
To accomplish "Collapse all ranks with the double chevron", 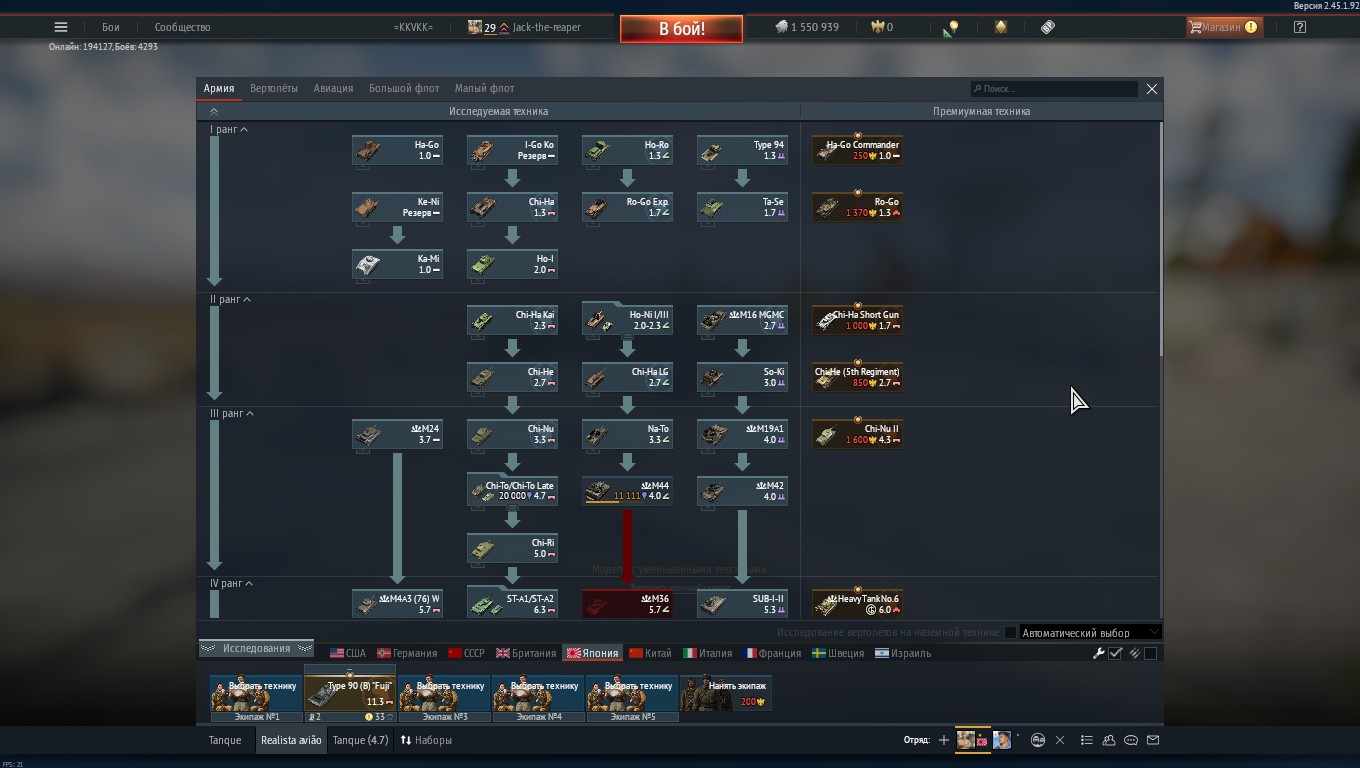I will point(213,112).
